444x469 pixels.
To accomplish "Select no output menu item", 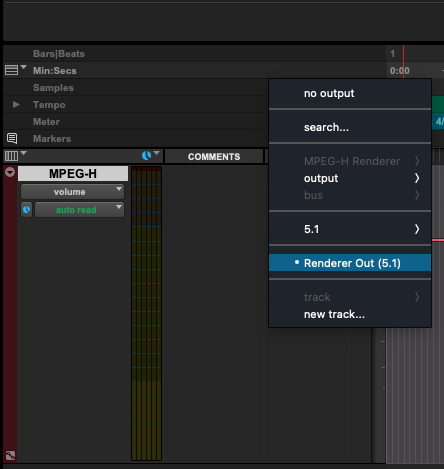I will (350, 93).
